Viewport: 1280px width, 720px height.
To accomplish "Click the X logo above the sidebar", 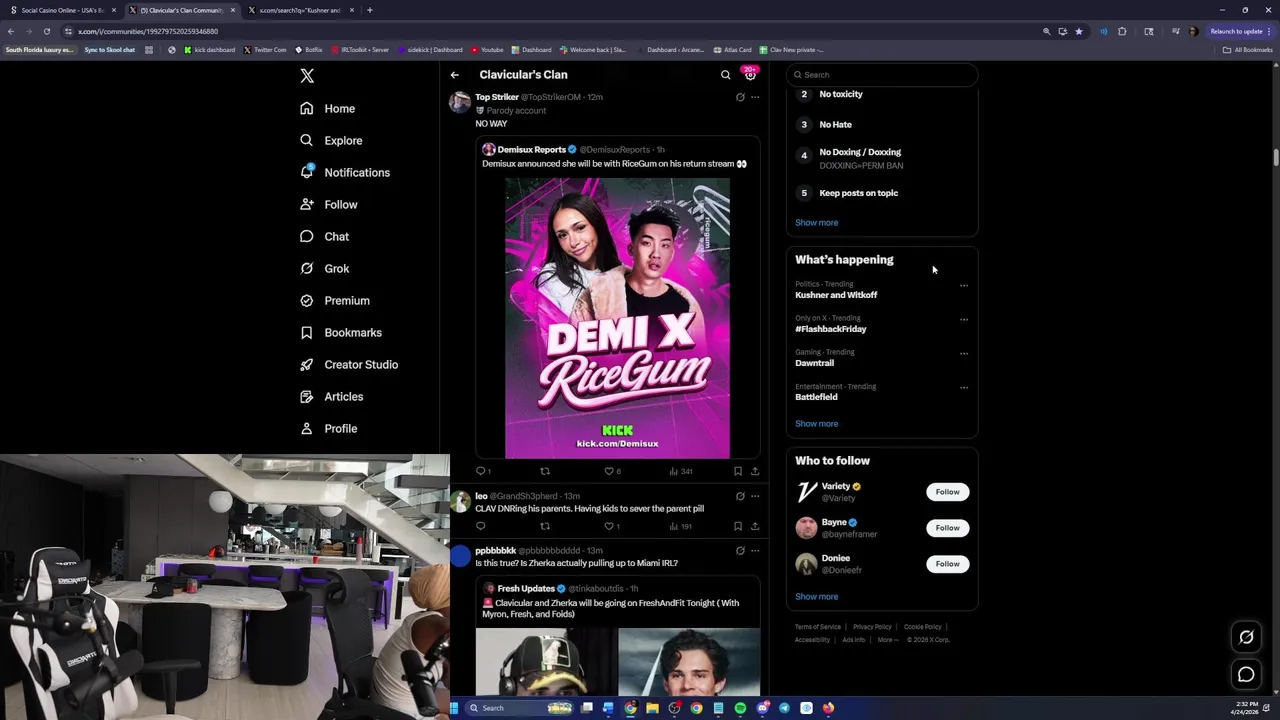I will pos(307,76).
